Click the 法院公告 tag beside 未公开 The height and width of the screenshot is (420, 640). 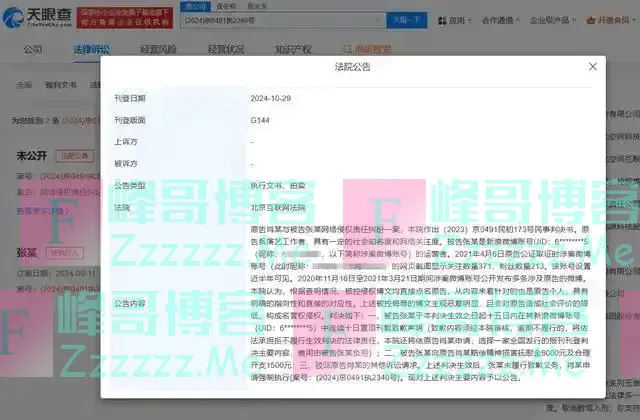74,156
